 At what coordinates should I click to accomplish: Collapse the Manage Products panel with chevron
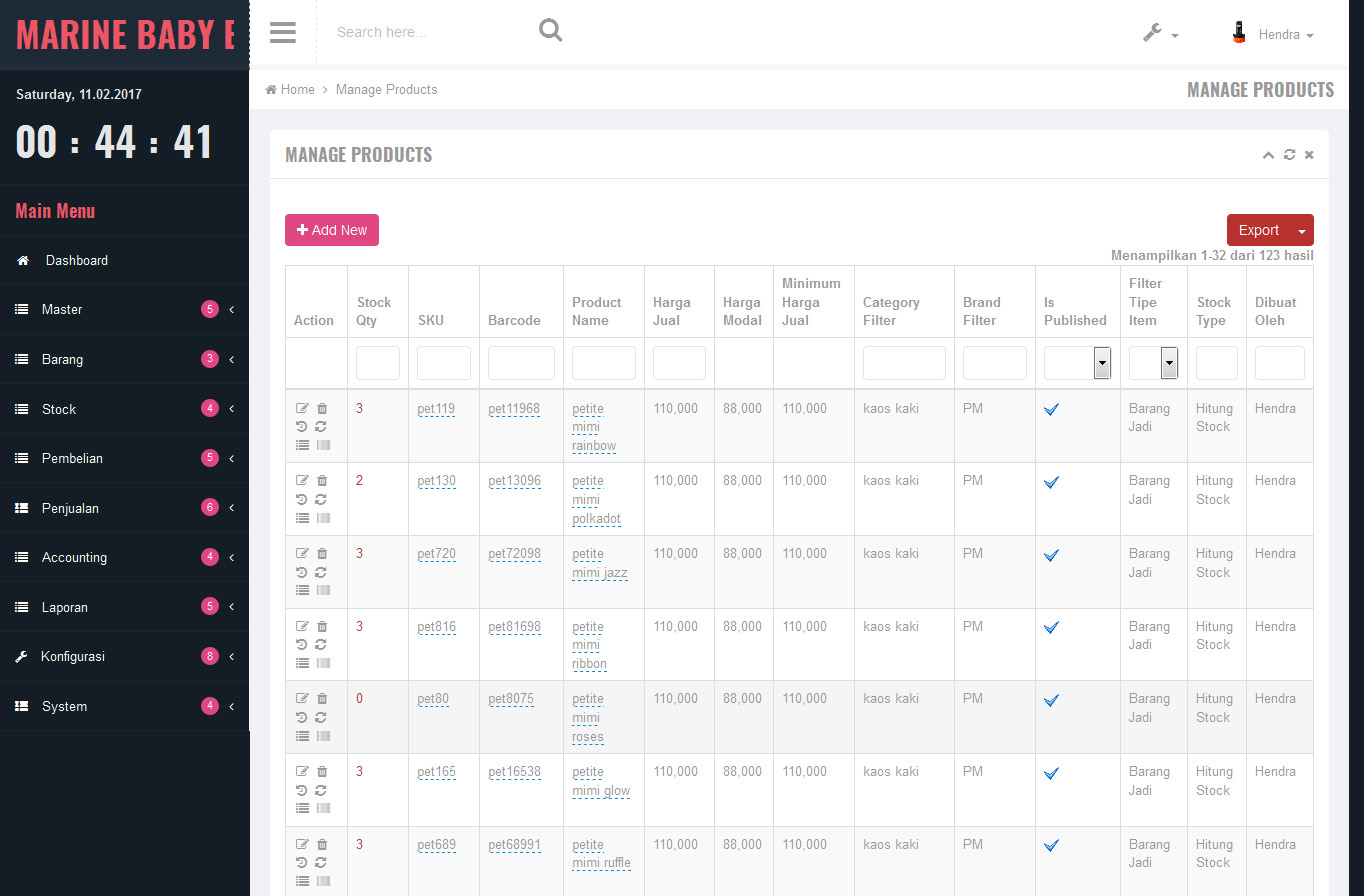[1268, 155]
